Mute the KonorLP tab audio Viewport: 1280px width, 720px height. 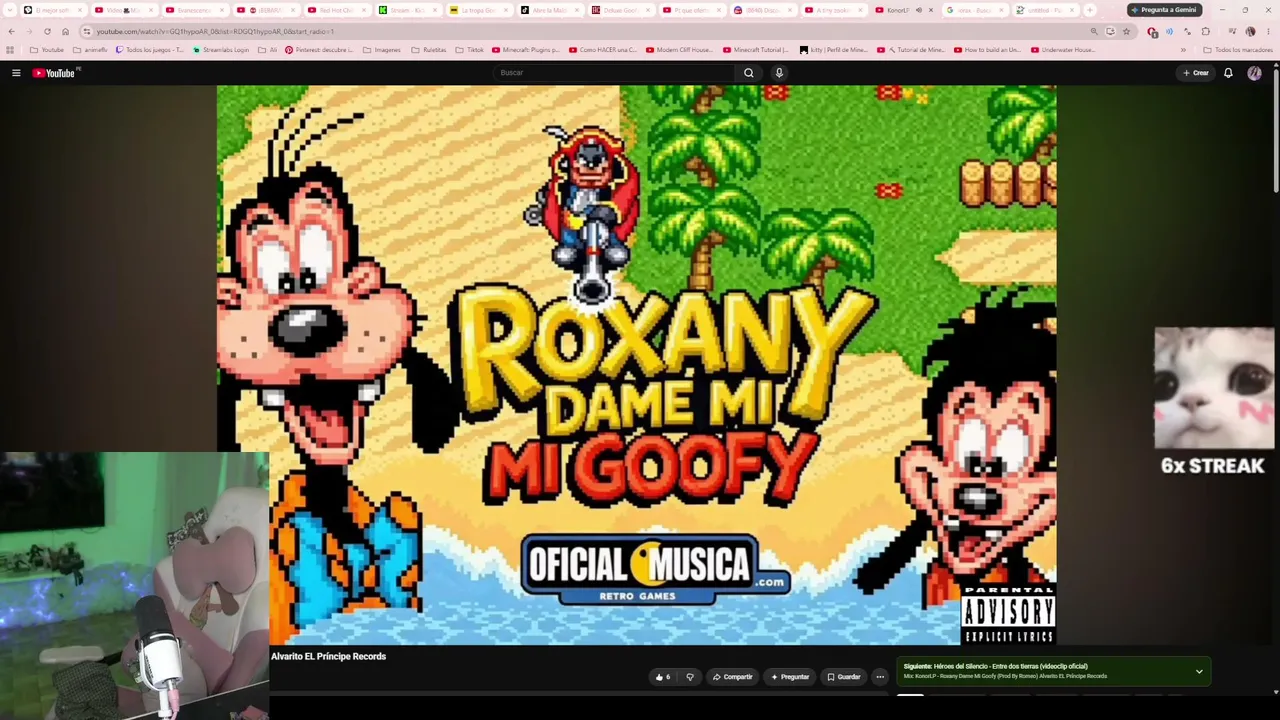pos(919,10)
